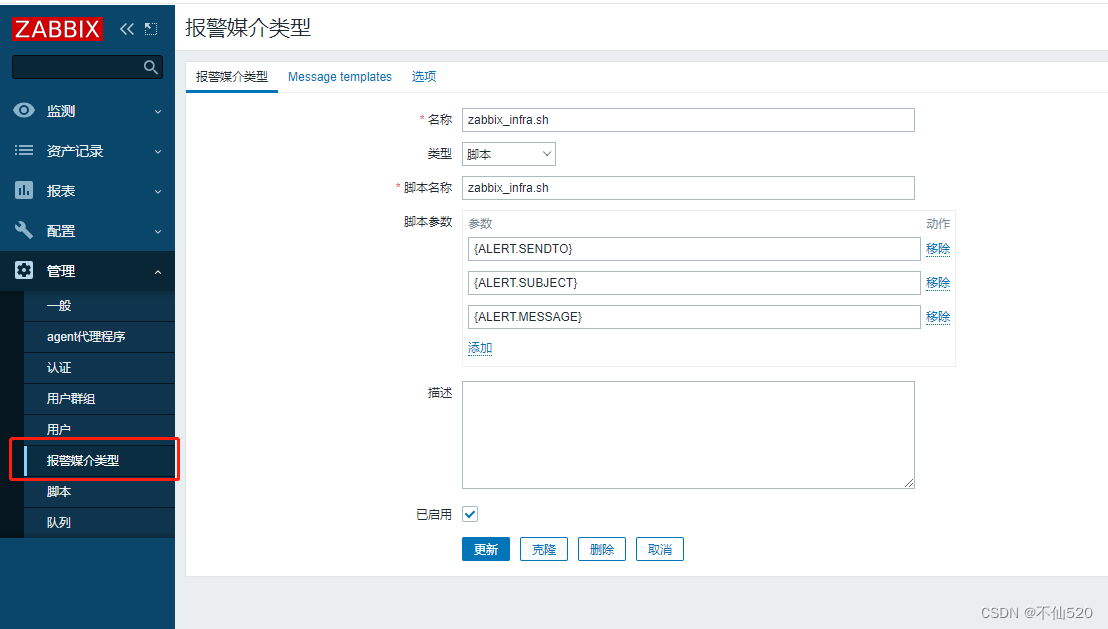Click the wrench icon for 配置

24,230
